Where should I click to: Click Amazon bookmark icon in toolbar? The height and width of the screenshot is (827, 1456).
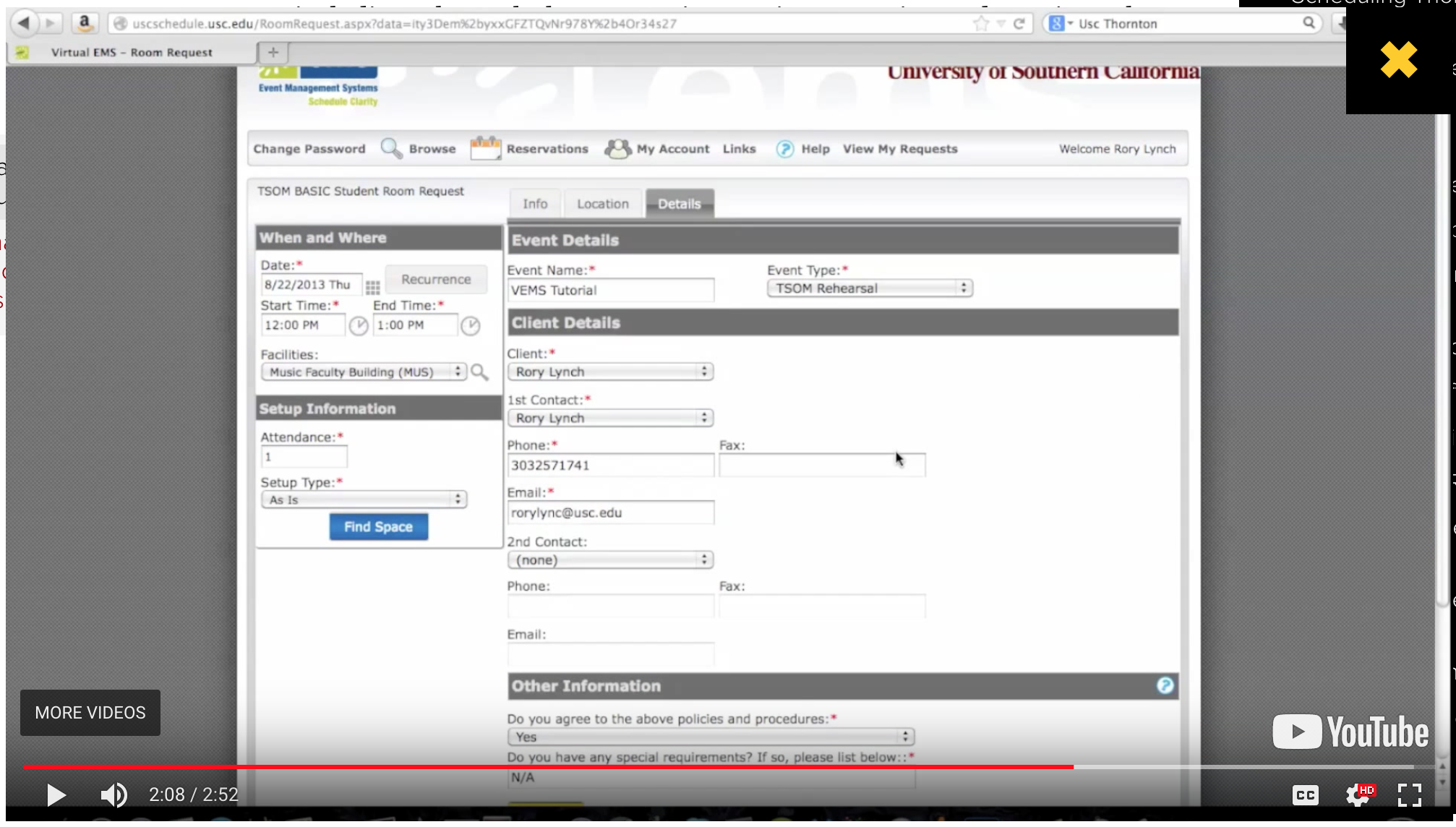coord(85,23)
